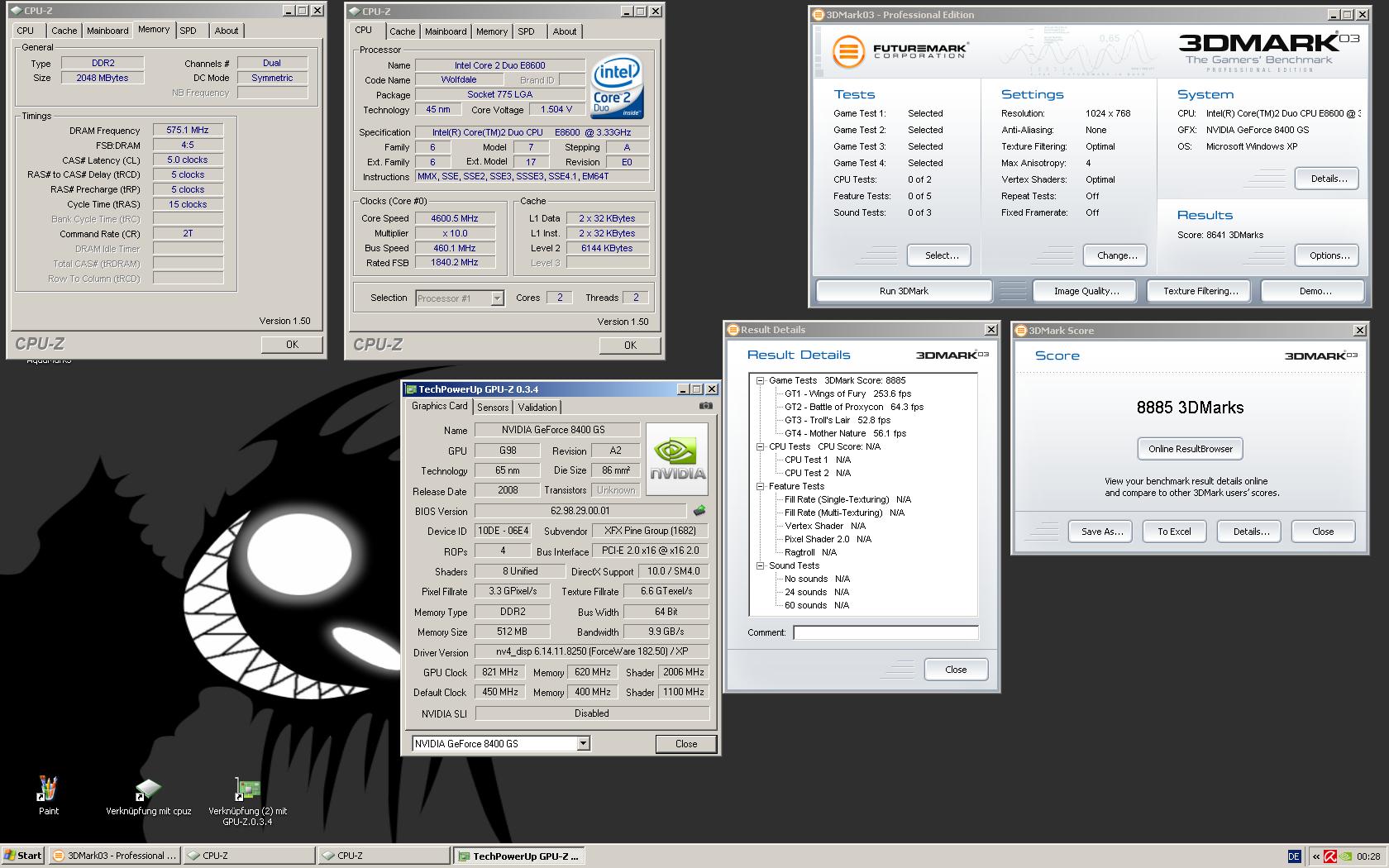Open Cache tab in right CPU-Z window
1389x868 pixels.
403,31
